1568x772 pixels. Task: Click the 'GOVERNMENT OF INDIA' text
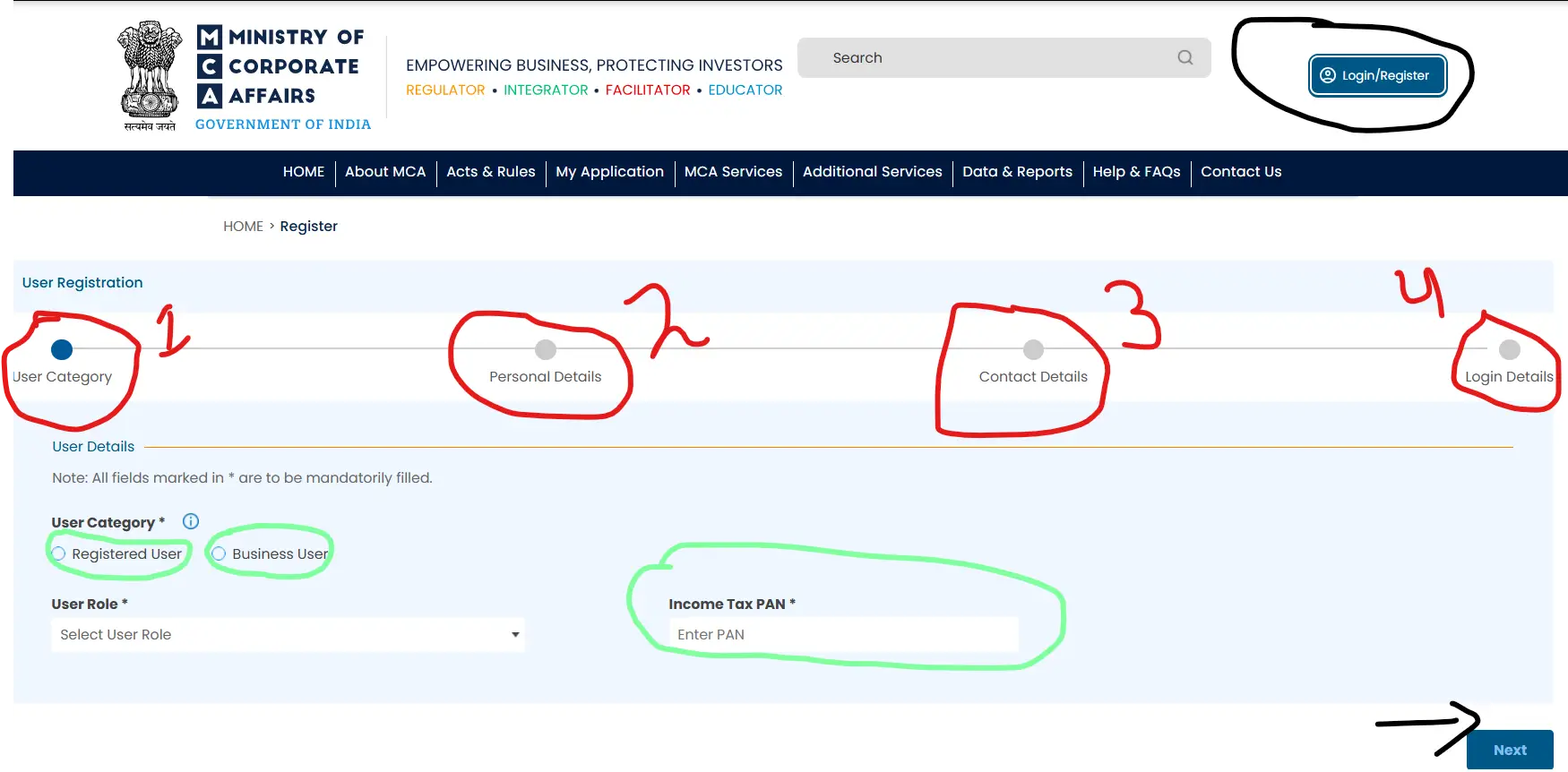pos(283,124)
